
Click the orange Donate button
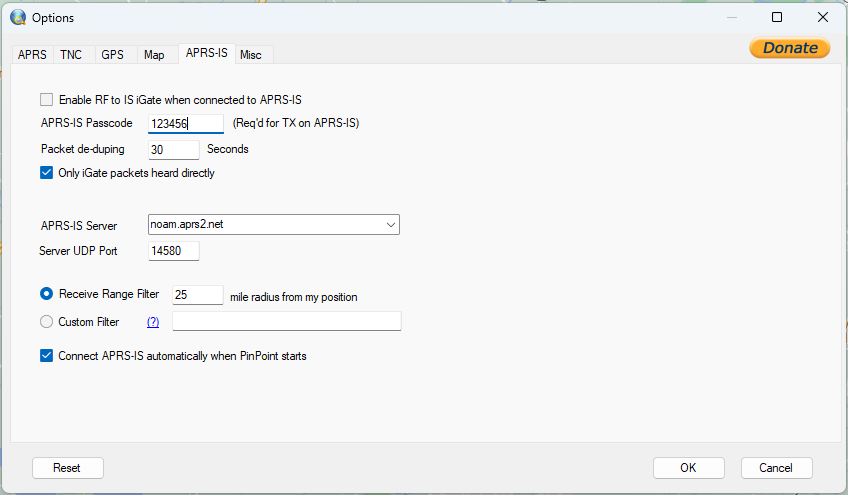point(790,48)
